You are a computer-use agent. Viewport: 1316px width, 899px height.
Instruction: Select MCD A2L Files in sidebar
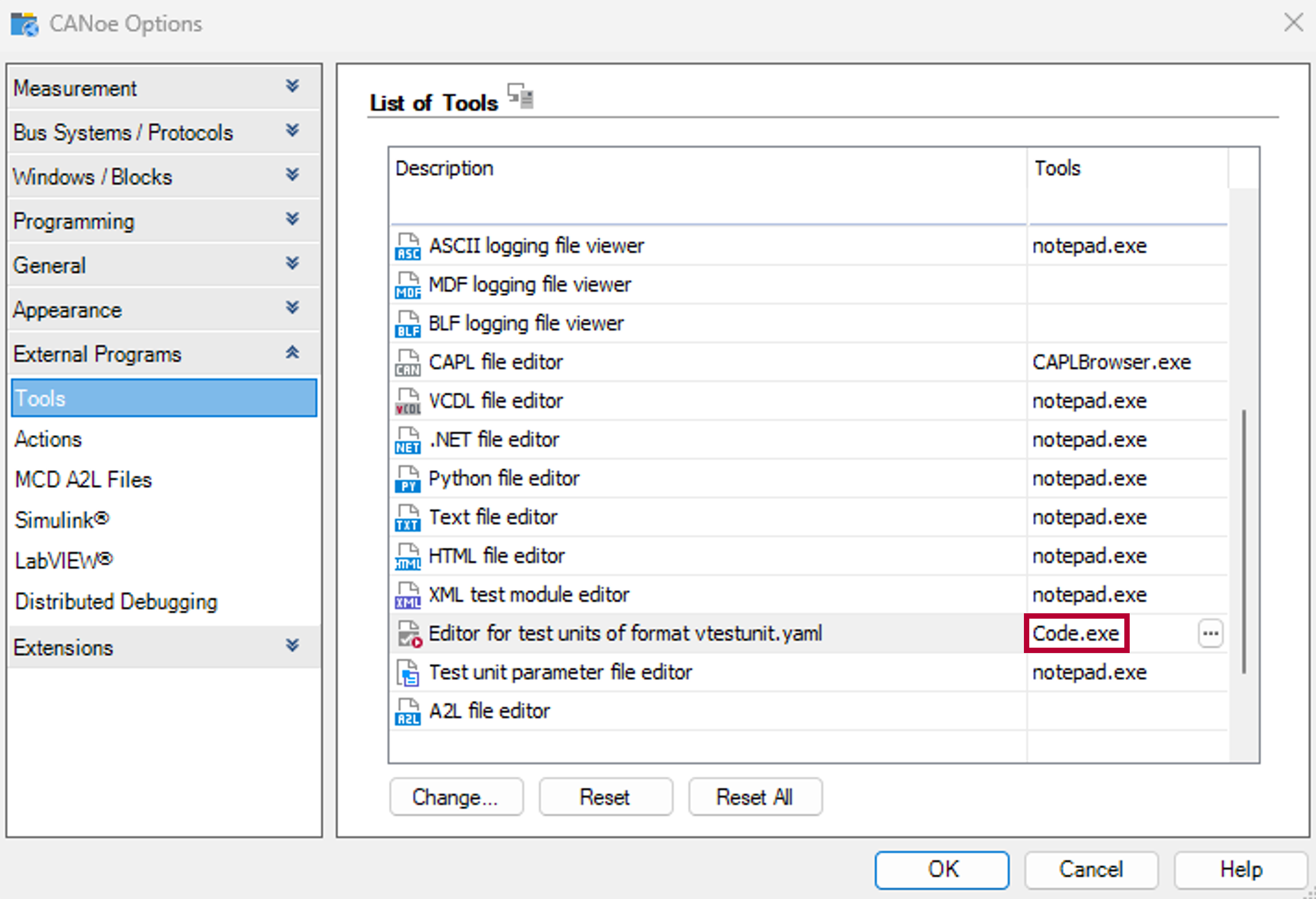pos(83,480)
